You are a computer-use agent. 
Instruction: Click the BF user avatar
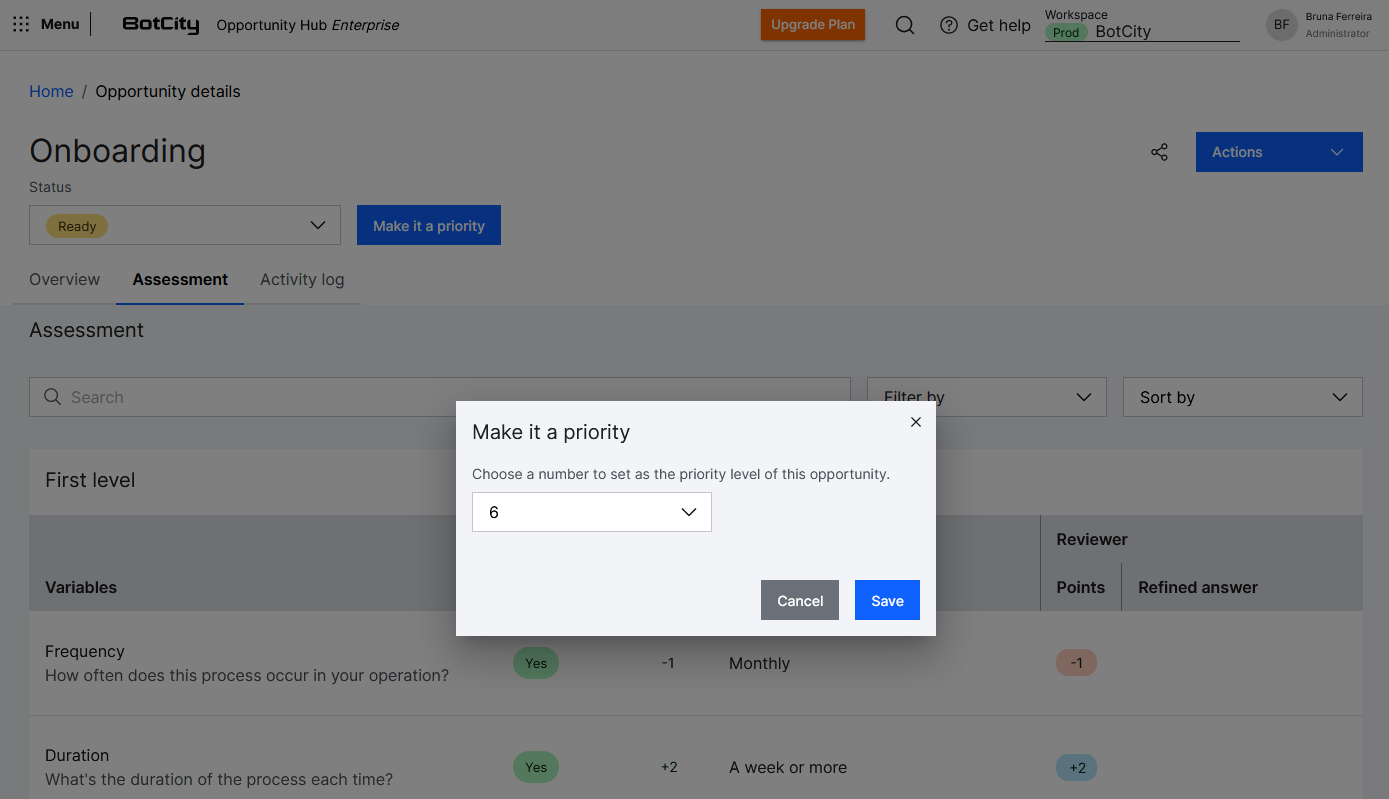[x=1281, y=25]
